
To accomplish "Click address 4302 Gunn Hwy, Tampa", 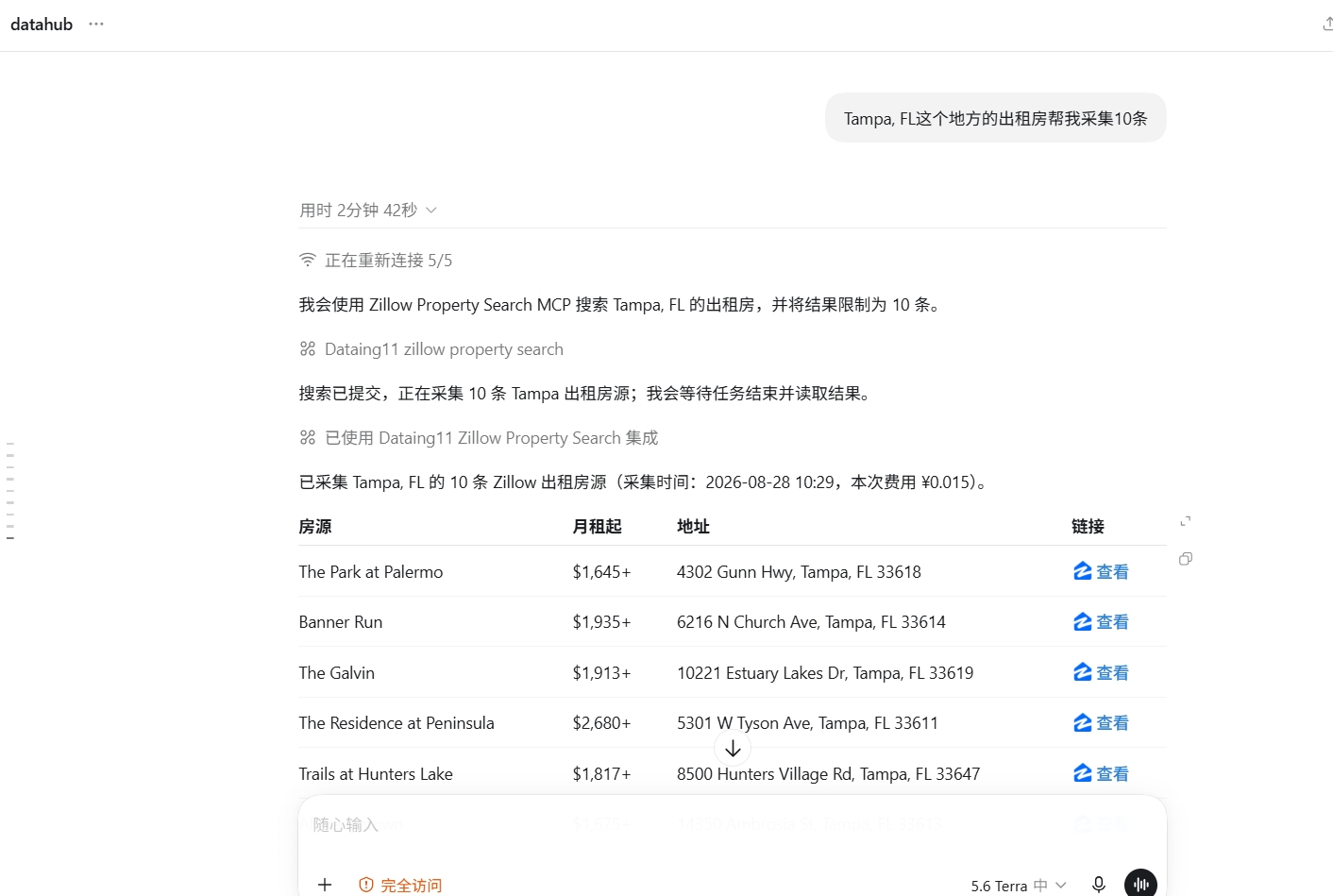I will (799, 571).
